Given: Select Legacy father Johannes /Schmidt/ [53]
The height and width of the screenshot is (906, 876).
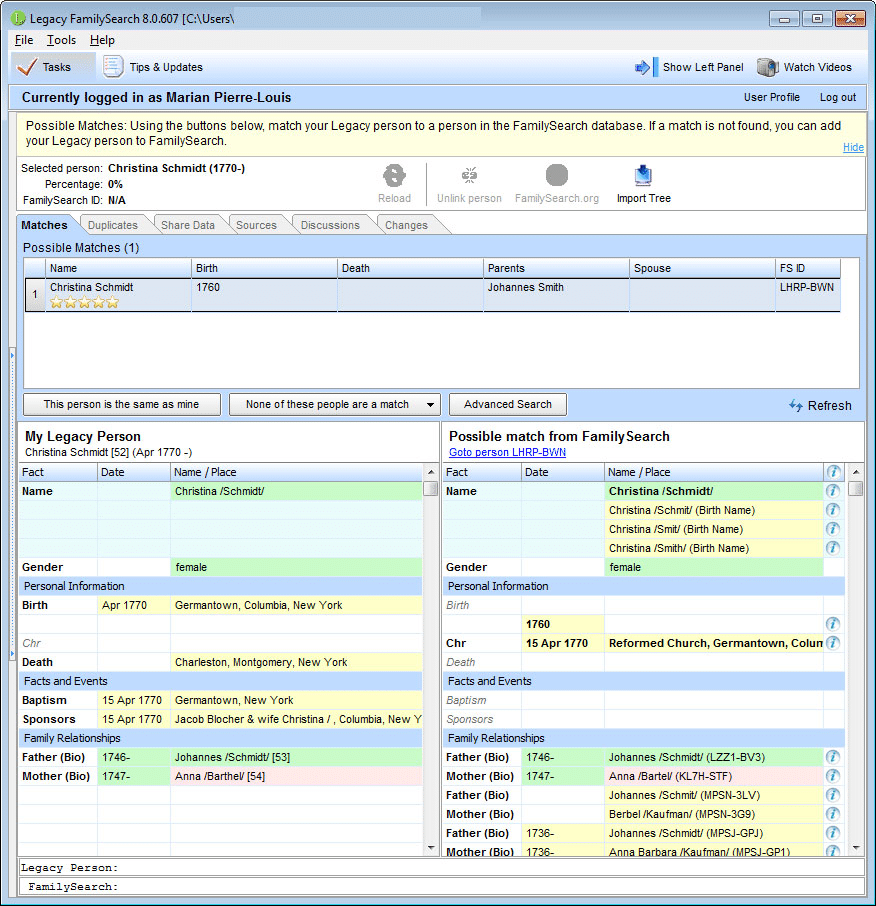Looking at the screenshot, I should [296, 757].
